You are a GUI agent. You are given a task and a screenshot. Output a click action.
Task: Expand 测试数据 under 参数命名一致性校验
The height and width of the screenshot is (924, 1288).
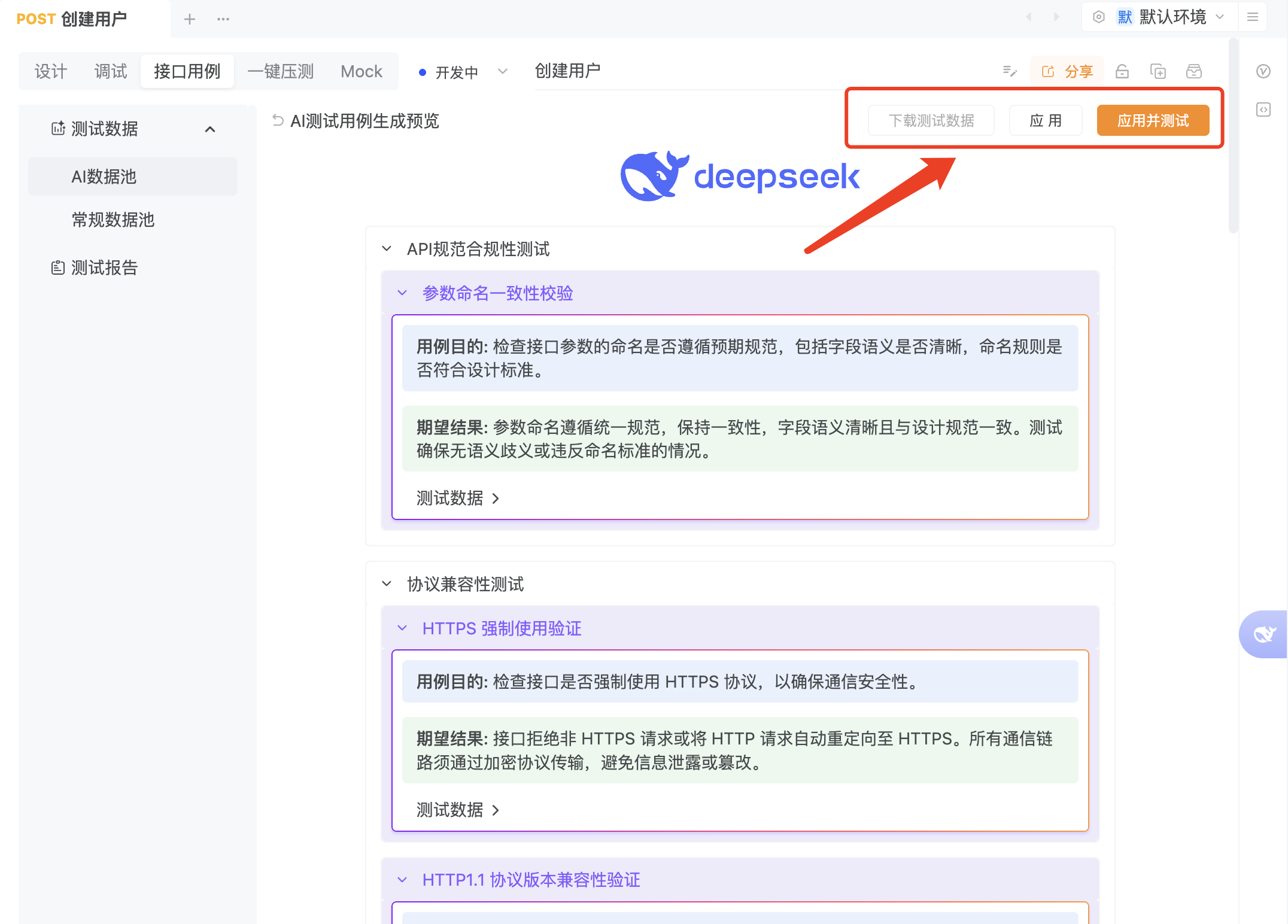458,498
